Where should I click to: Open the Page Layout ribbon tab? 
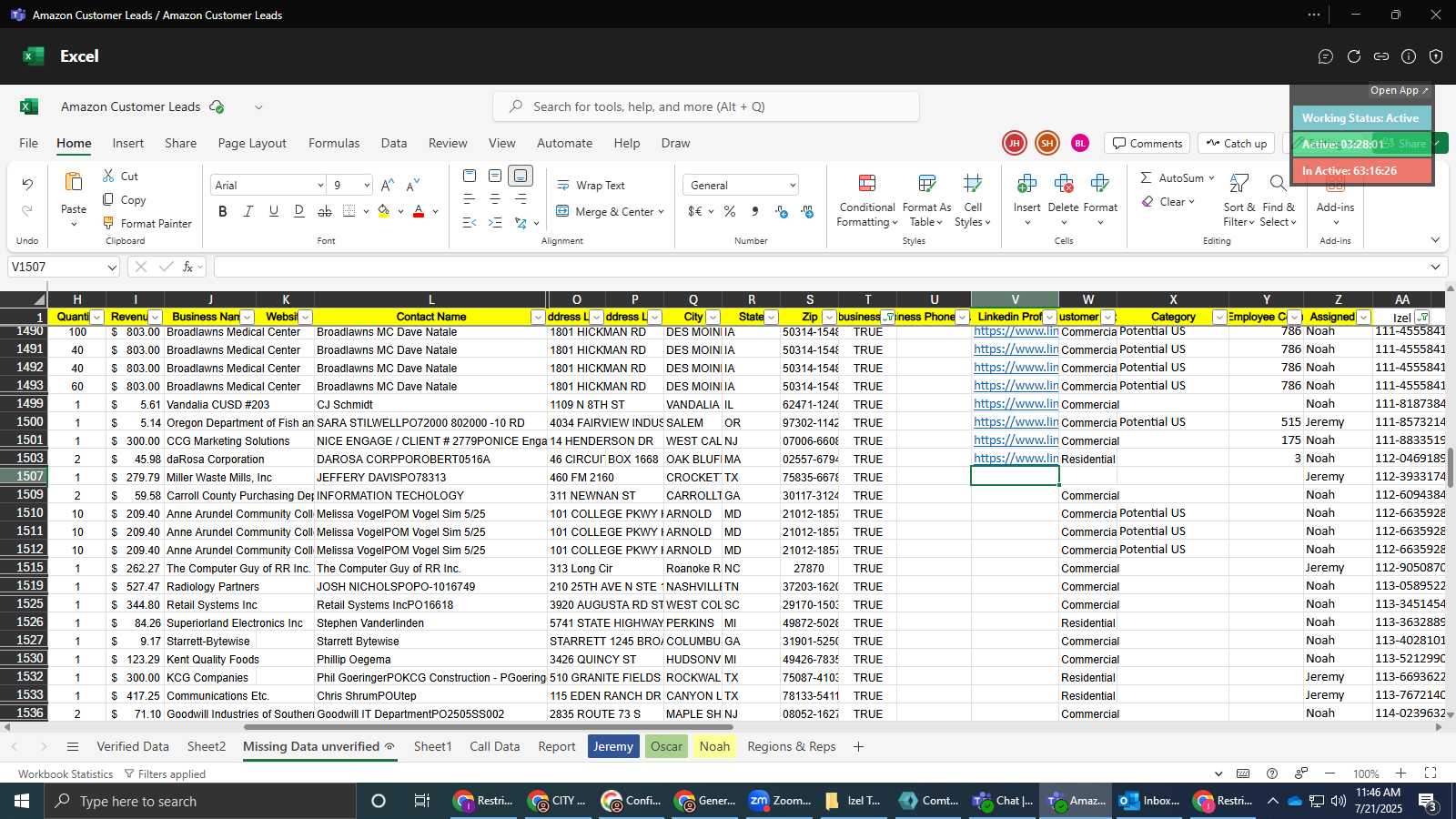252,143
